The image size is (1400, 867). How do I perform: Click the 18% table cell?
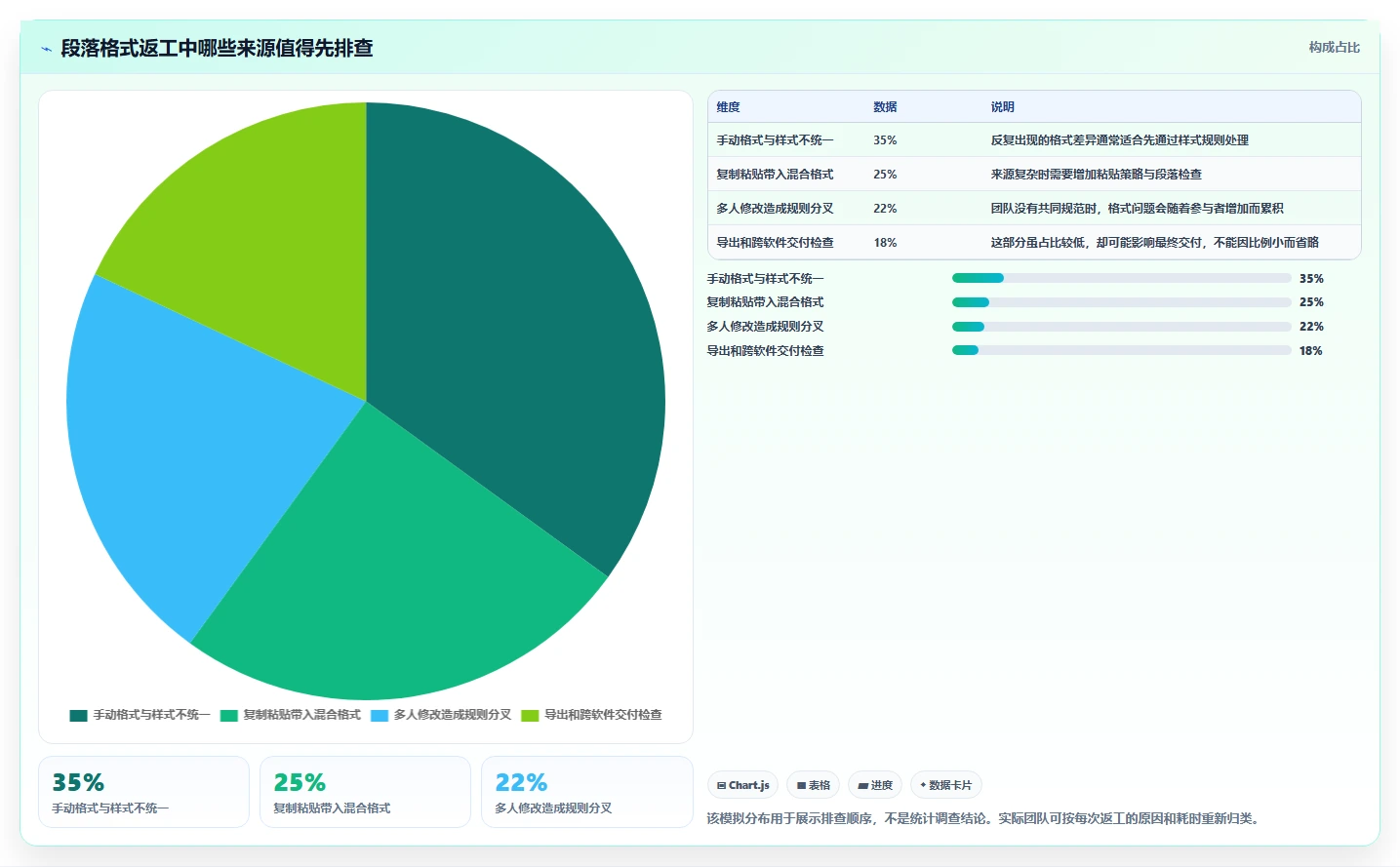pos(885,243)
